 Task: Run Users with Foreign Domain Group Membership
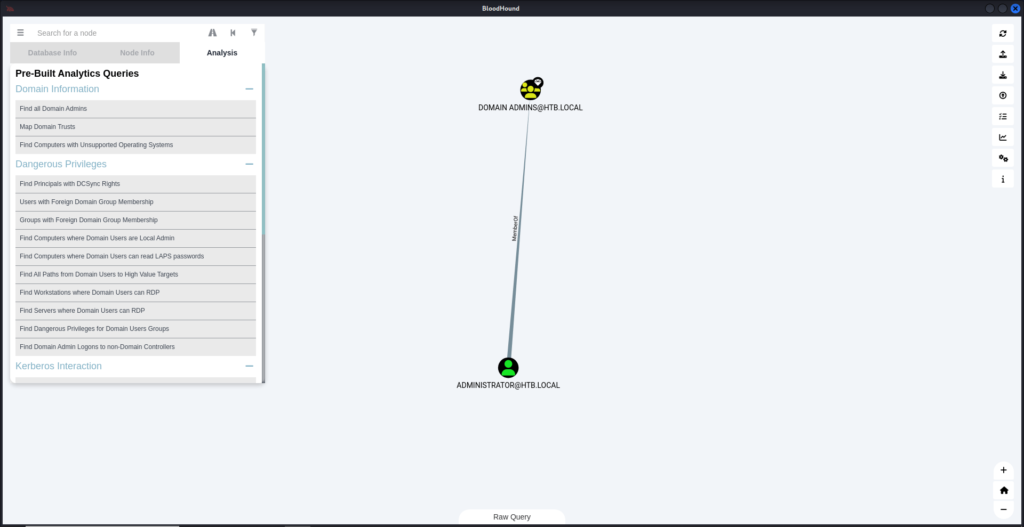[136, 202]
